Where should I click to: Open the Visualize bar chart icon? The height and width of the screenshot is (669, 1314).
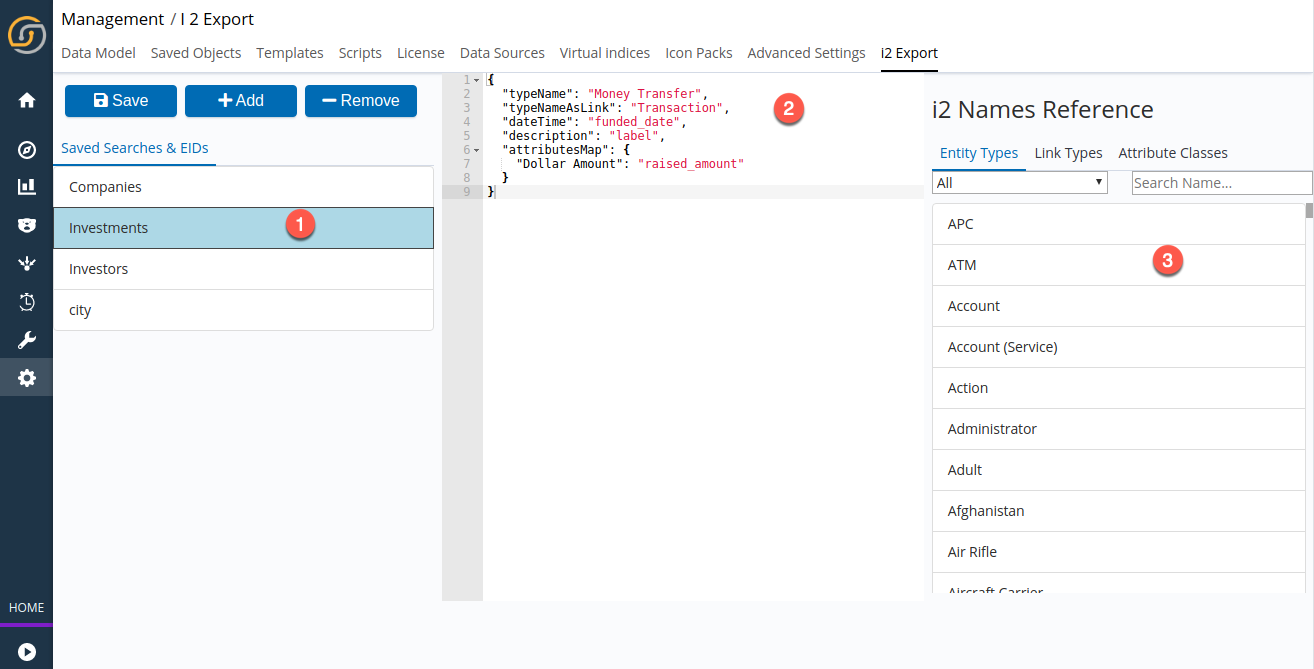[x=26, y=186]
